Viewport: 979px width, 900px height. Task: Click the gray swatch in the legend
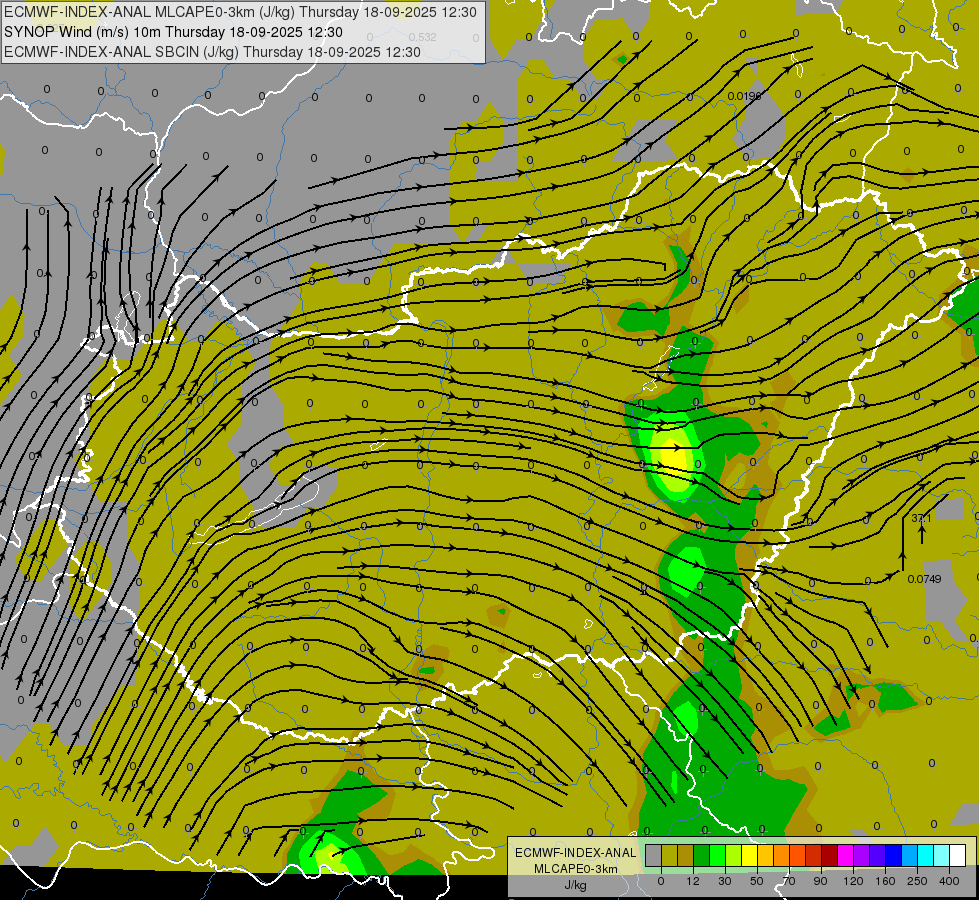(654, 855)
